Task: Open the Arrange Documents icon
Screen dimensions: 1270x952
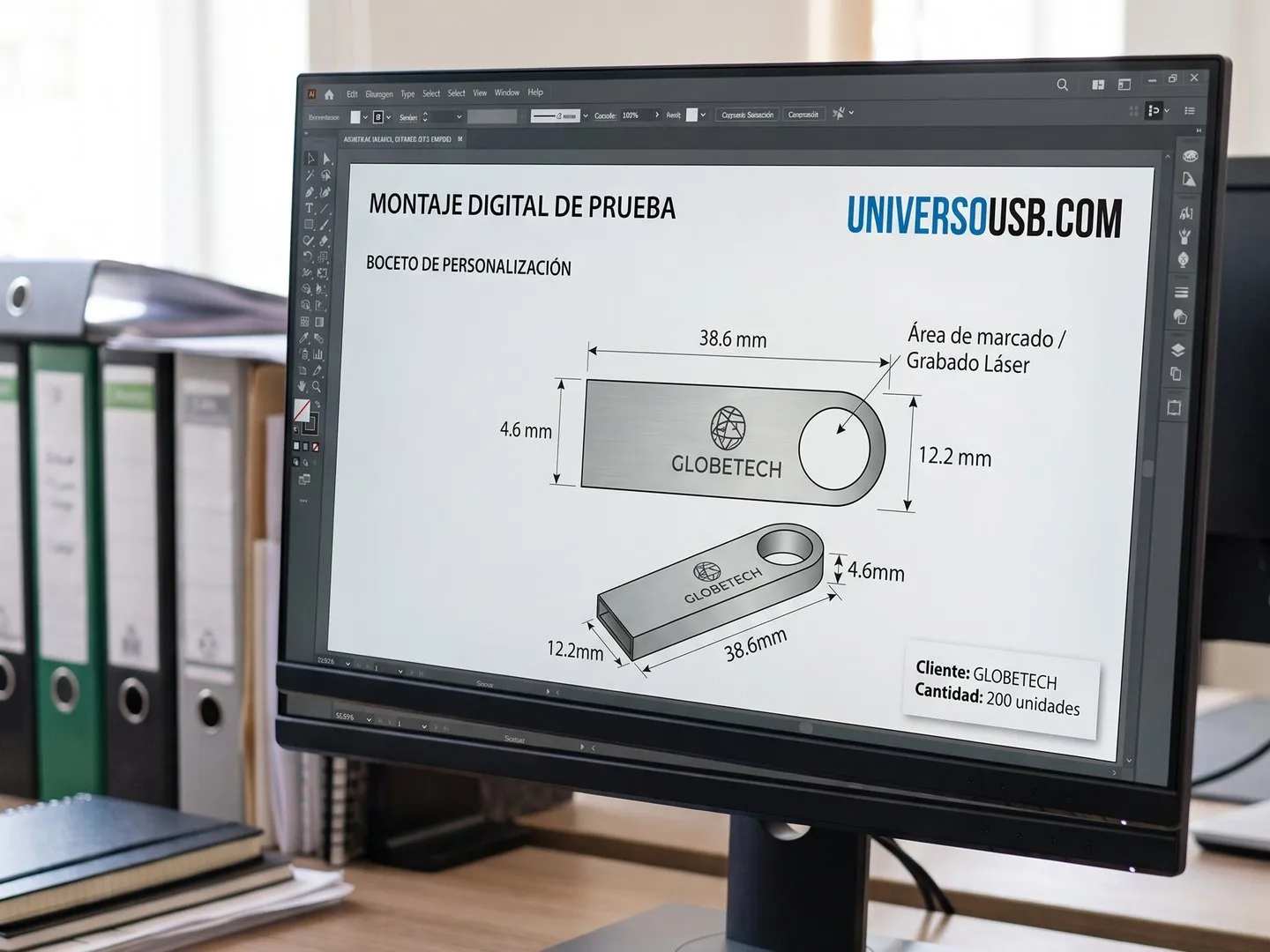Action: pos(1098,85)
